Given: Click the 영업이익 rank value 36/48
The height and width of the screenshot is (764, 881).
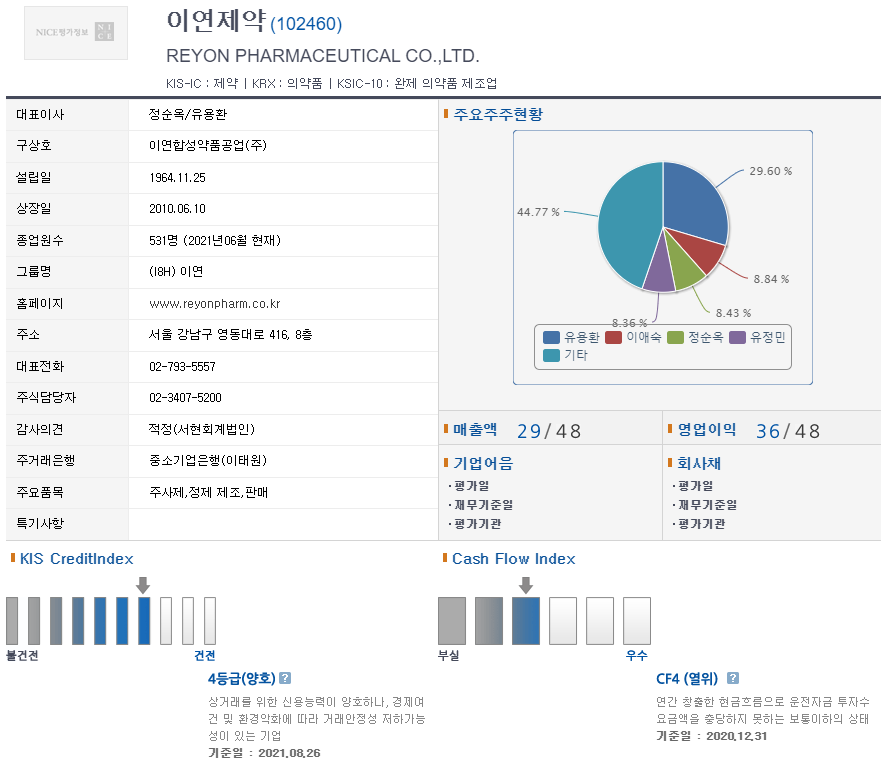Looking at the screenshot, I should point(788,431).
